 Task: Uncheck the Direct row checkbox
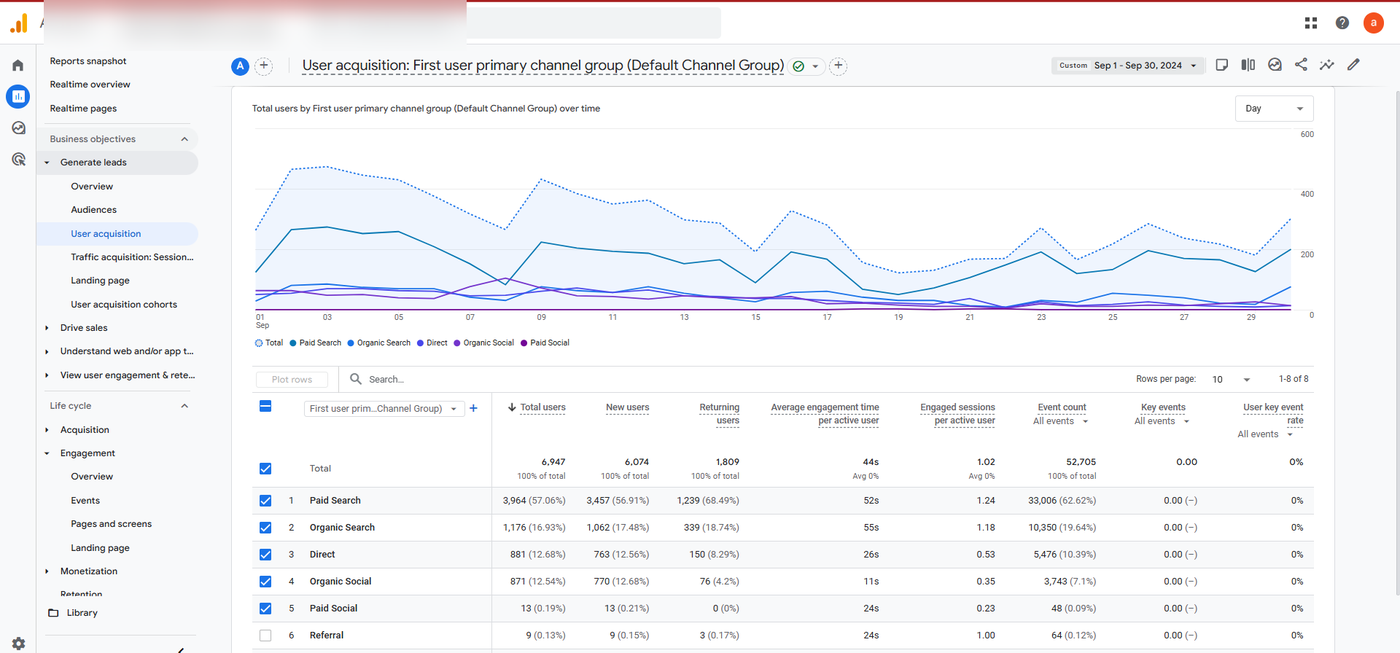point(265,554)
